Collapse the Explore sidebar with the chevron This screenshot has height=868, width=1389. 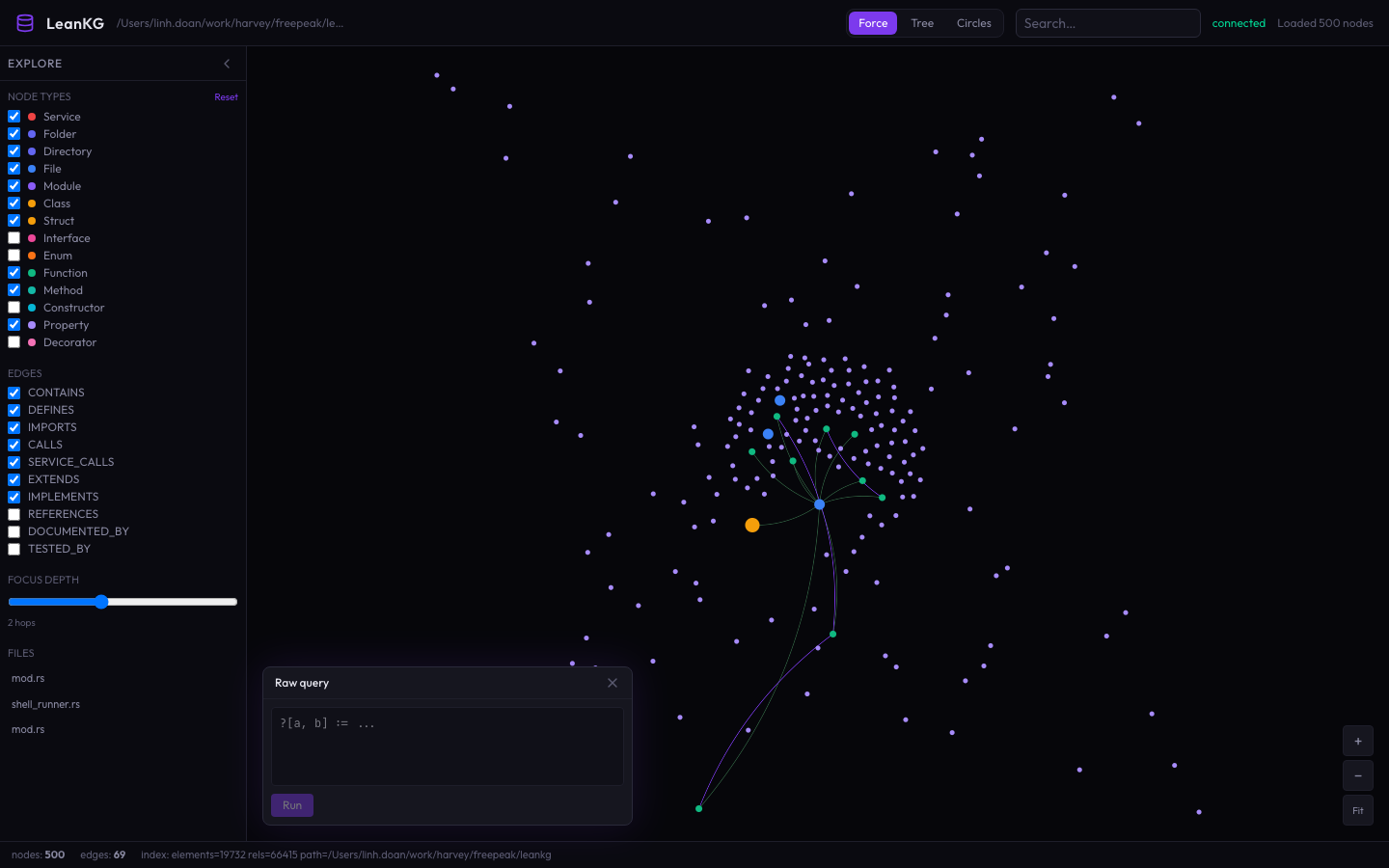pyautogui.click(x=227, y=64)
